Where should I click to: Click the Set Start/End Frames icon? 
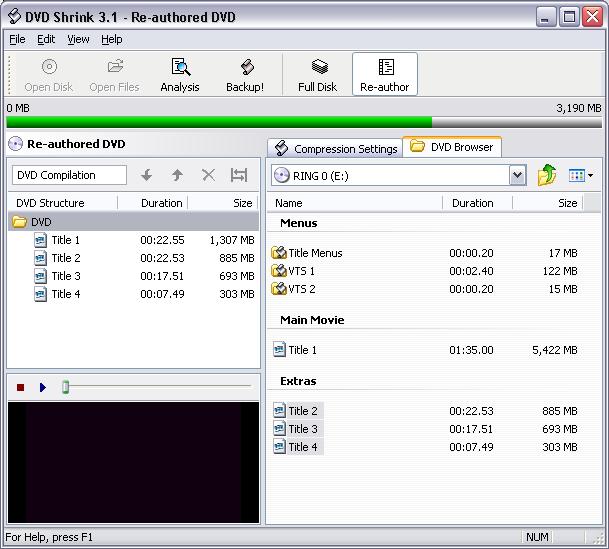[239, 175]
